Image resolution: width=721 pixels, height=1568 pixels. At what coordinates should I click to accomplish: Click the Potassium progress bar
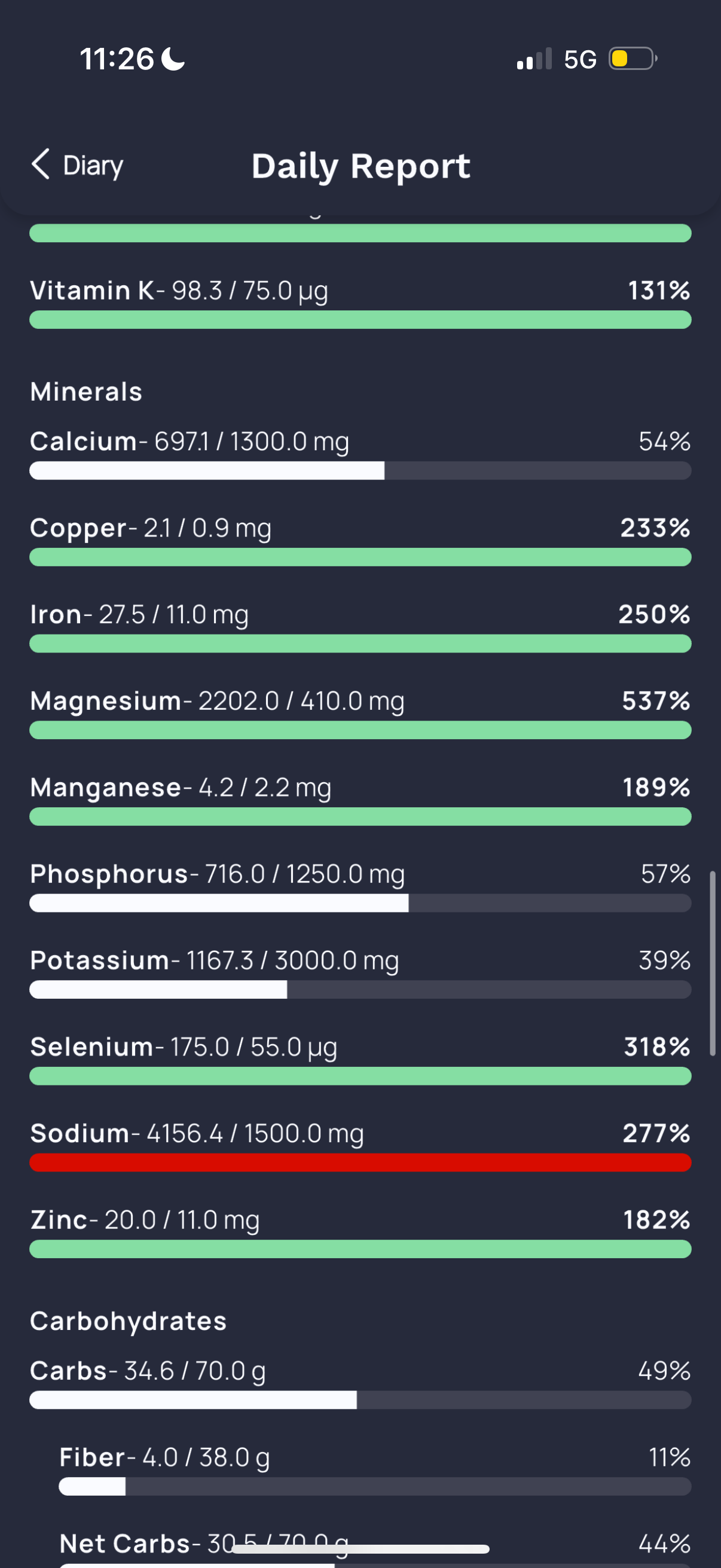(360, 990)
